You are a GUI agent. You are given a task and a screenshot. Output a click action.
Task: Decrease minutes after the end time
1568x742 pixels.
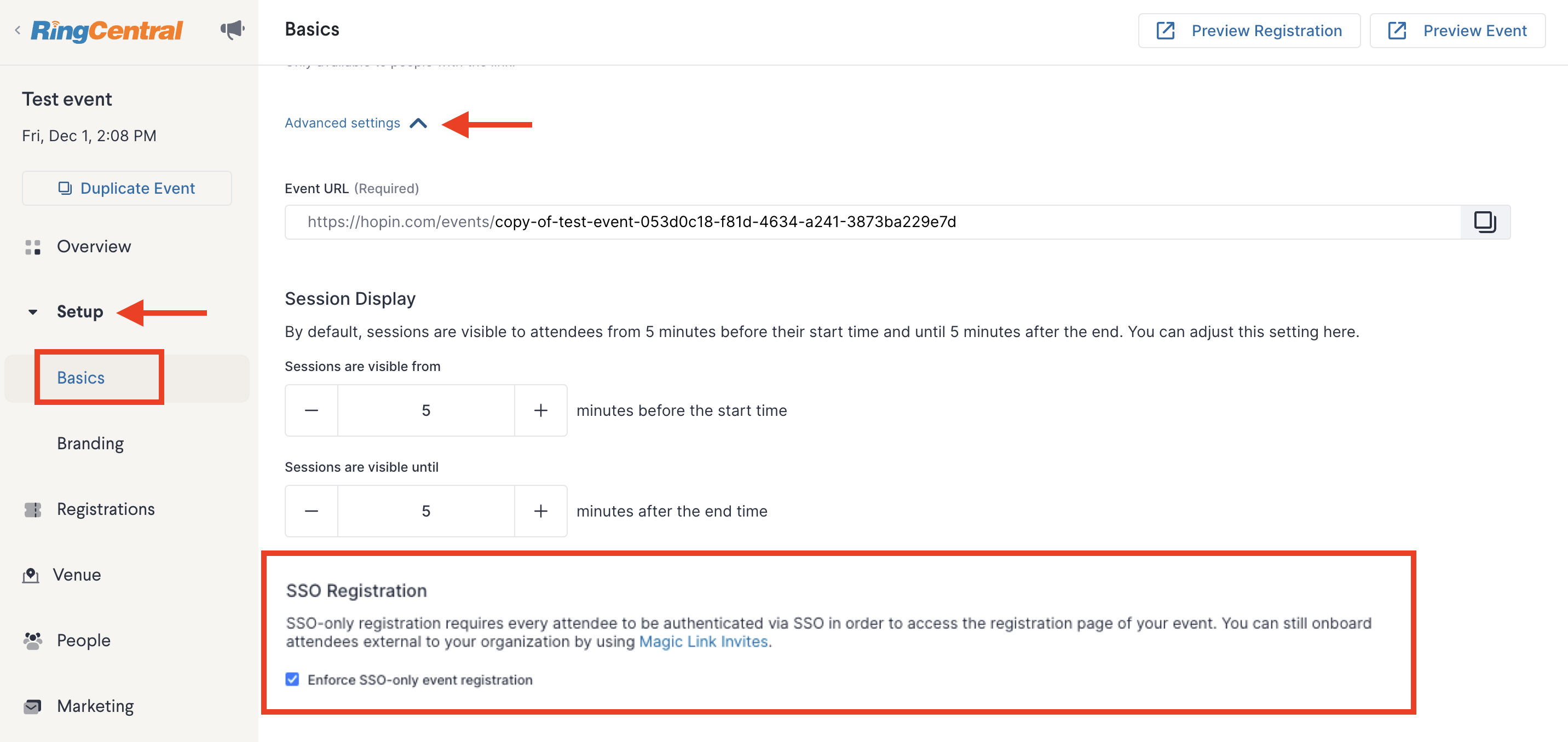pos(312,512)
